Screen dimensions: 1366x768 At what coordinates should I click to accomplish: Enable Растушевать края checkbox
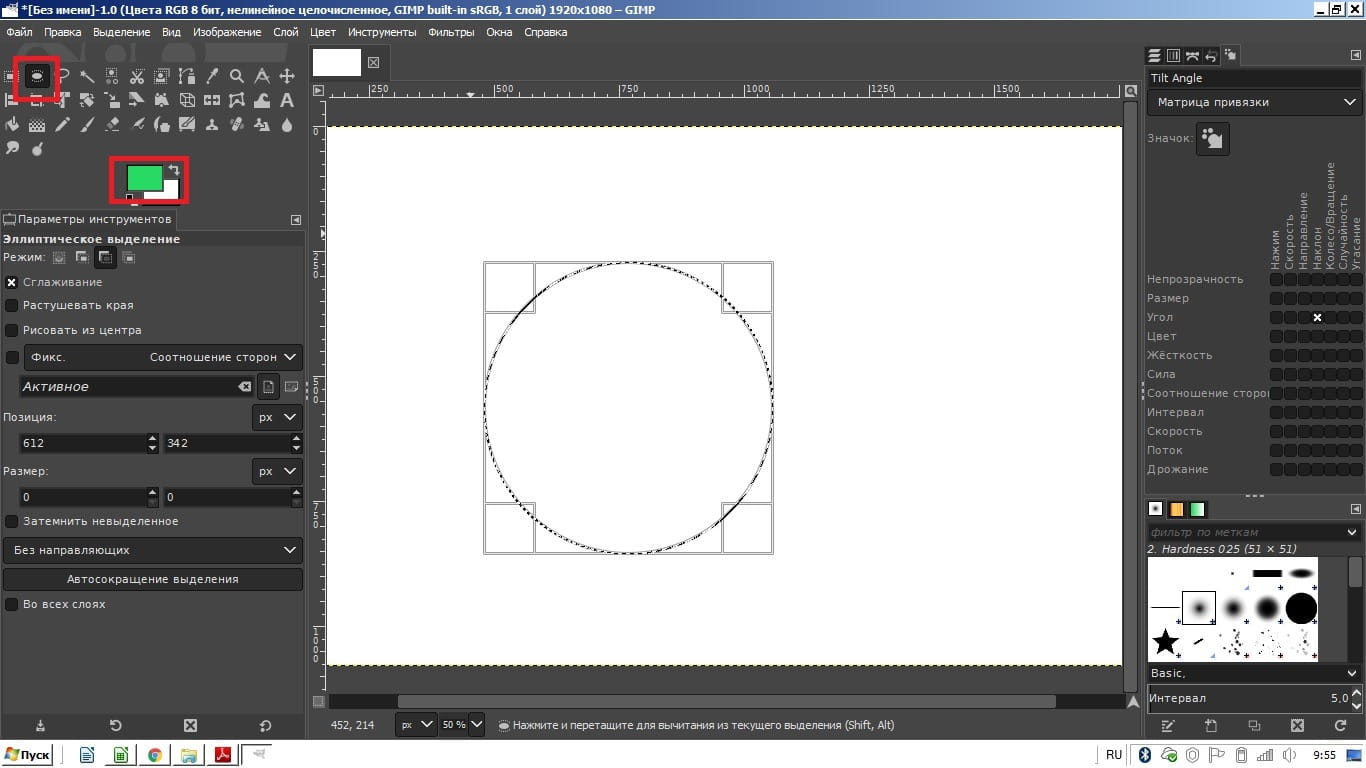pos(12,305)
